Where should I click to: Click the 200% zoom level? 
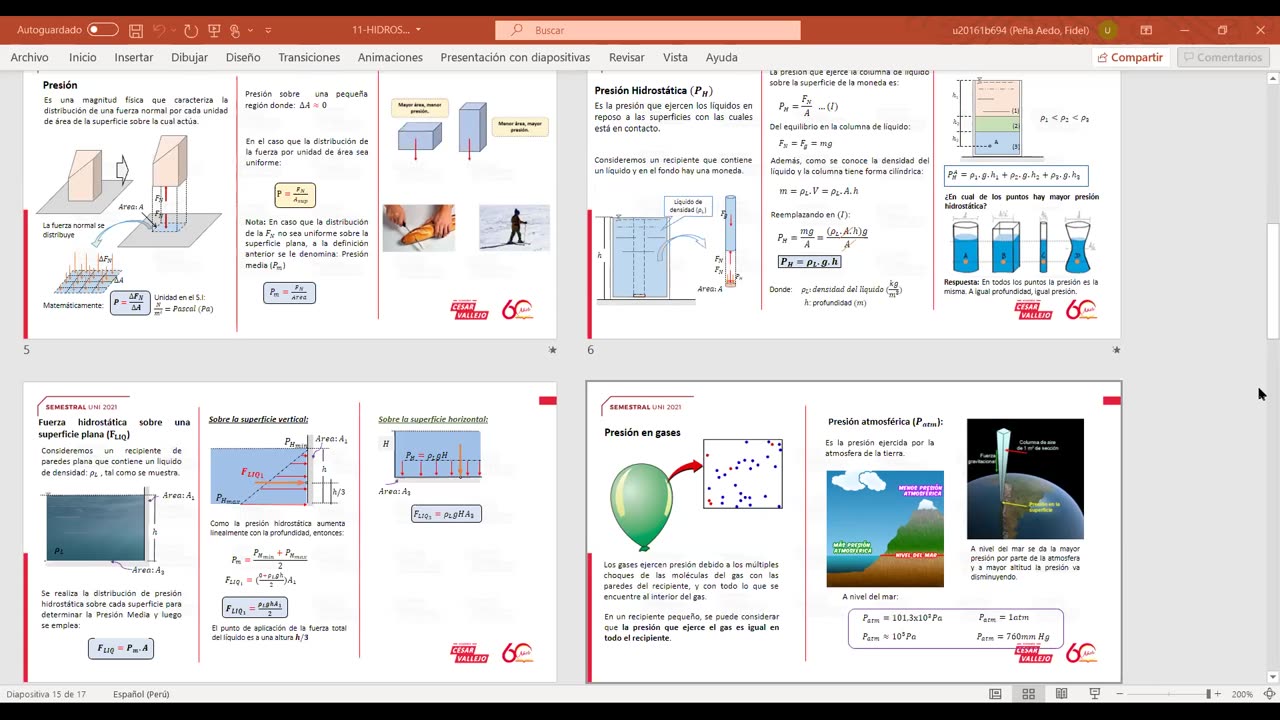pyautogui.click(x=1243, y=694)
